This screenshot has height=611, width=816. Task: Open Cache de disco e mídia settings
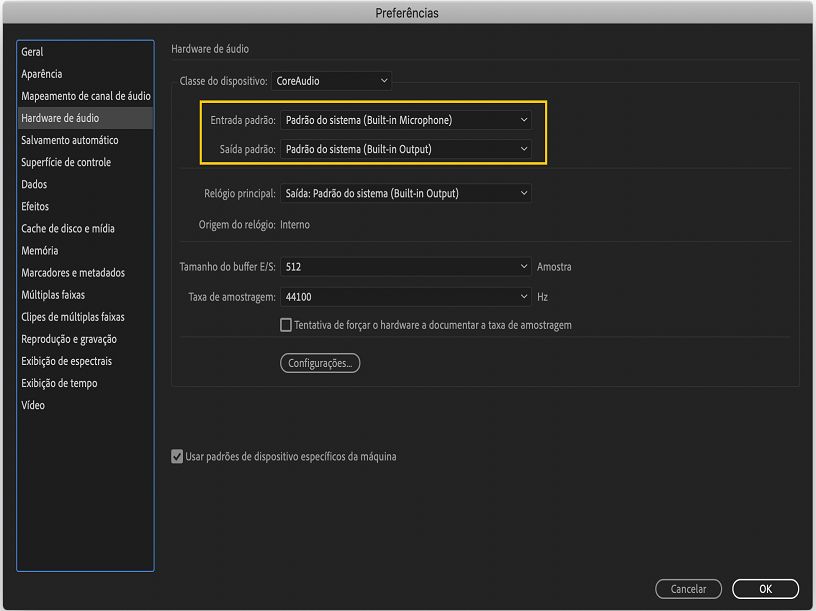[x=68, y=229]
